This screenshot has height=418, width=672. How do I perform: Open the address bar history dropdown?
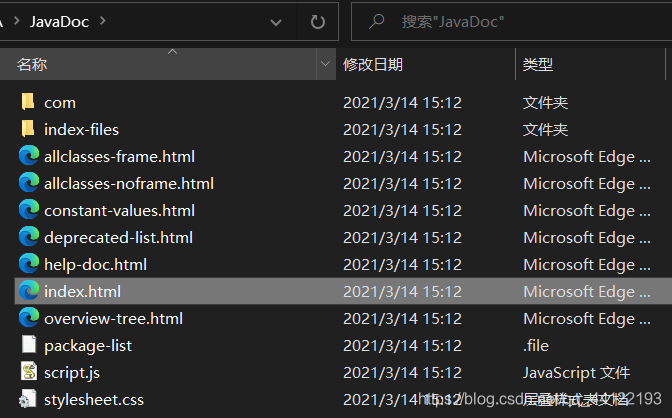pyautogui.click(x=276, y=22)
